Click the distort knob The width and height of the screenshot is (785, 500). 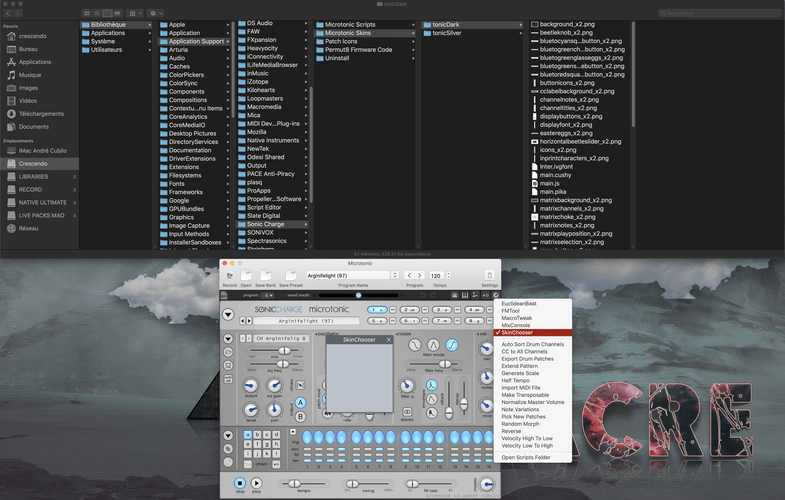click(x=250, y=386)
